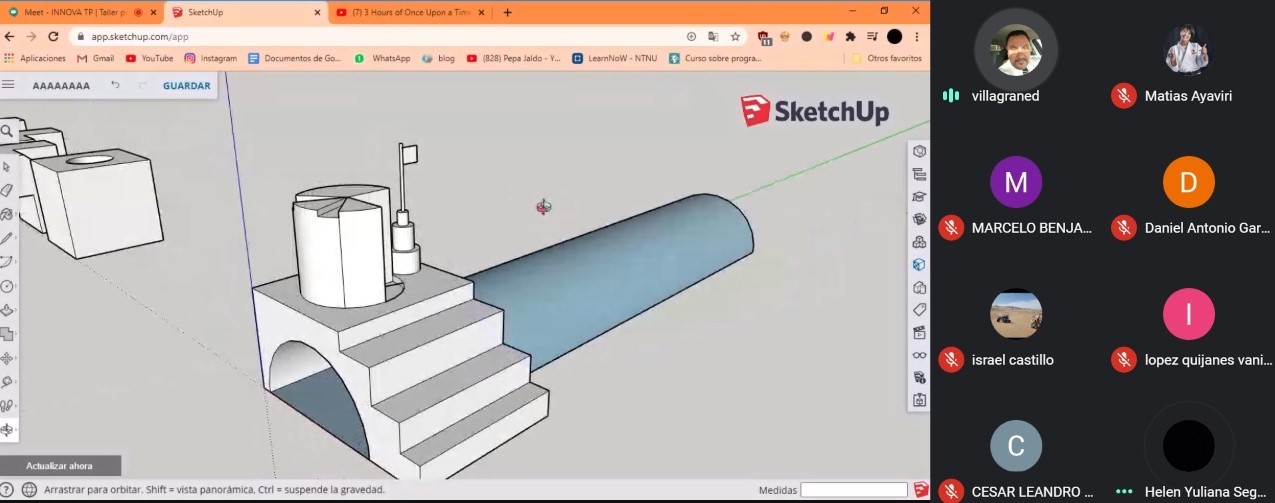1275x503 pixels.
Task: Open the highlighted blue Materials cube panel
Action: point(919,265)
